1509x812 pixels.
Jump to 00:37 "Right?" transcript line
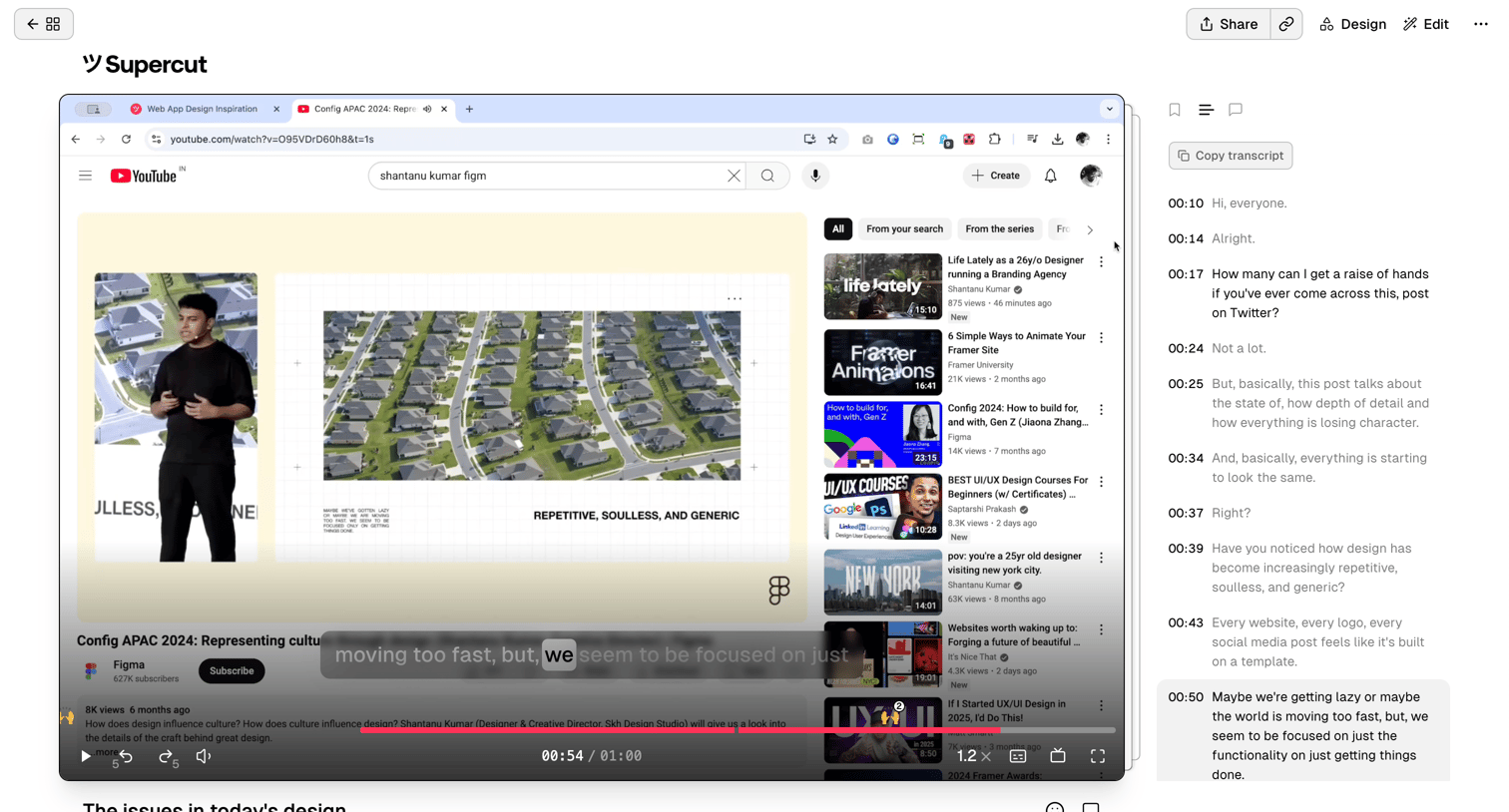pos(1303,514)
